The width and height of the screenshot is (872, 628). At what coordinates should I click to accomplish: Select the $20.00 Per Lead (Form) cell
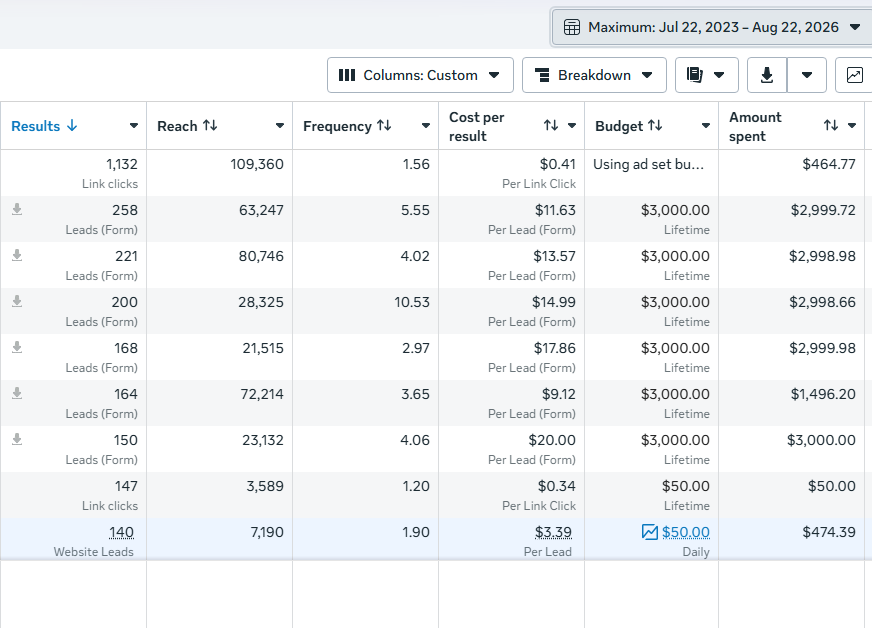[512, 449]
